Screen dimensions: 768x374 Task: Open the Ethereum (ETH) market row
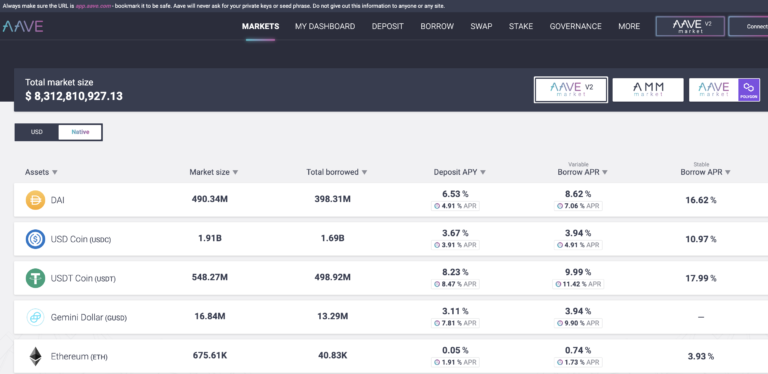[x=391, y=356]
